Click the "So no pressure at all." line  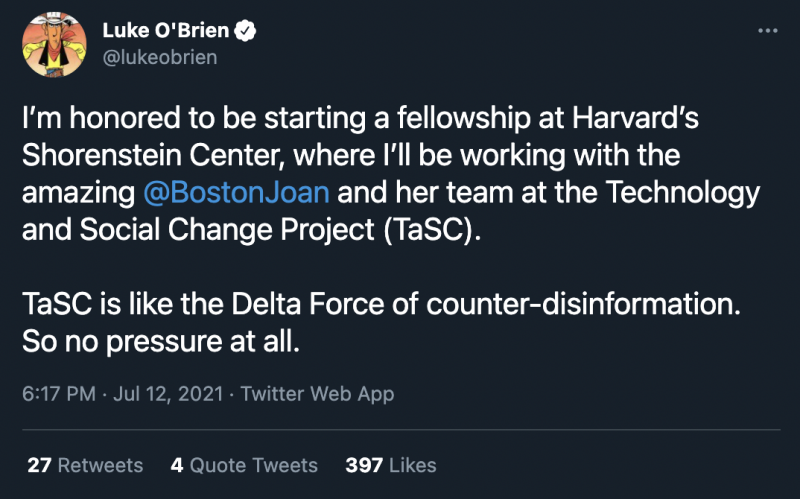tap(161, 340)
